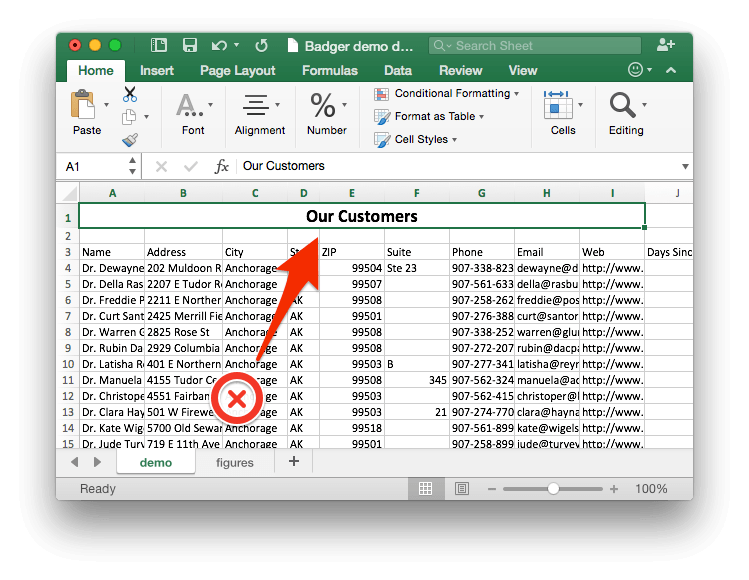Open the Formulas tab
Image resolution: width=749 pixels, height=580 pixels.
pyautogui.click(x=330, y=71)
